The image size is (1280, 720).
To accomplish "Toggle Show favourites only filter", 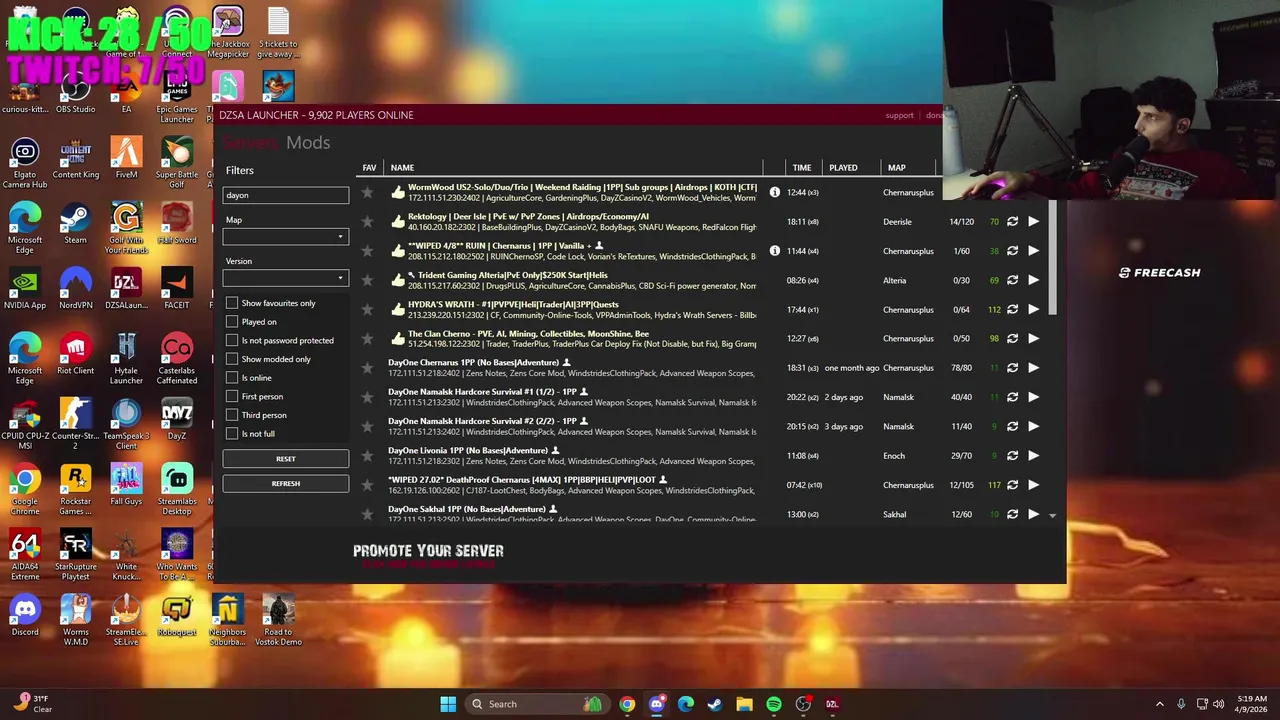I will click(x=232, y=303).
